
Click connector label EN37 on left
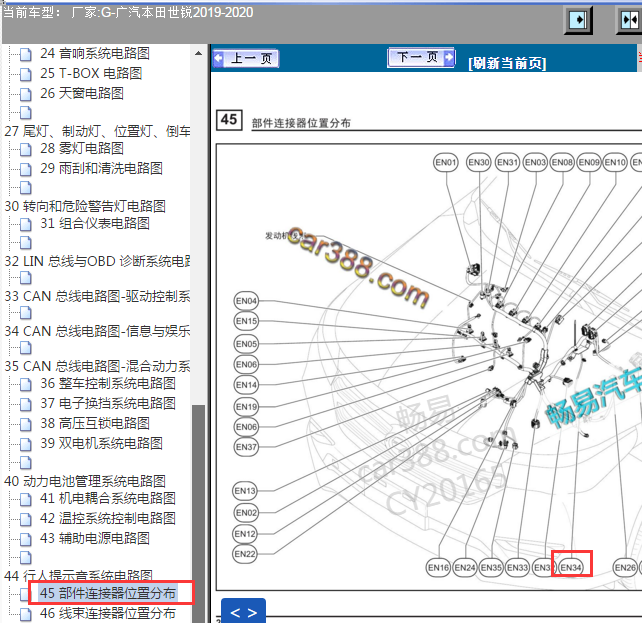tap(246, 447)
